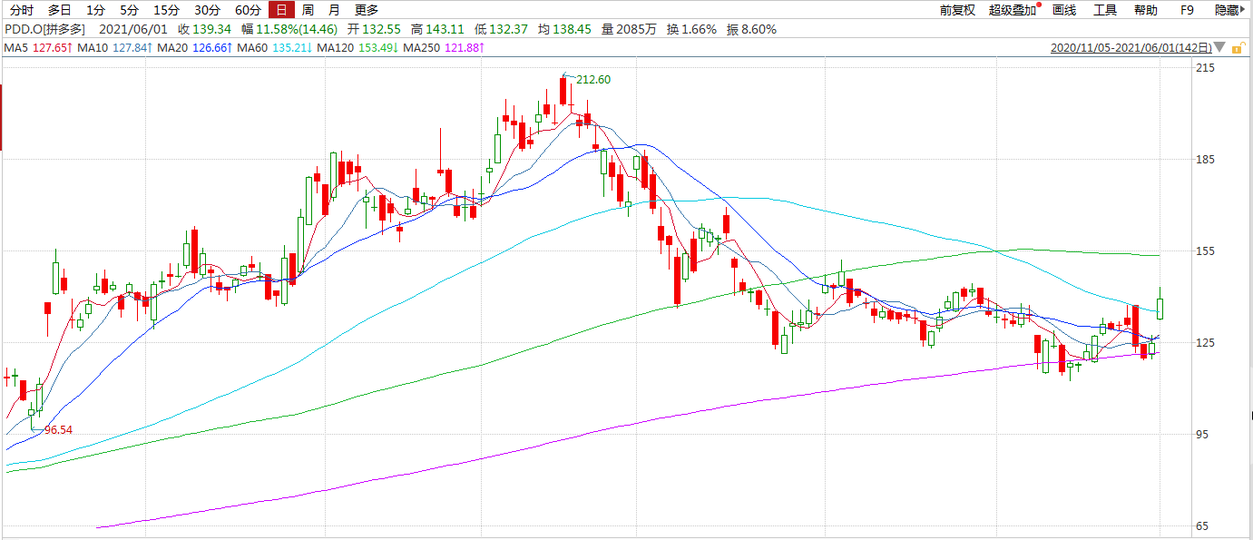The width and height of the screenshot is (1253, 540).
Task: Switch to the 分时 intraday view
Action: coord(22,10)
